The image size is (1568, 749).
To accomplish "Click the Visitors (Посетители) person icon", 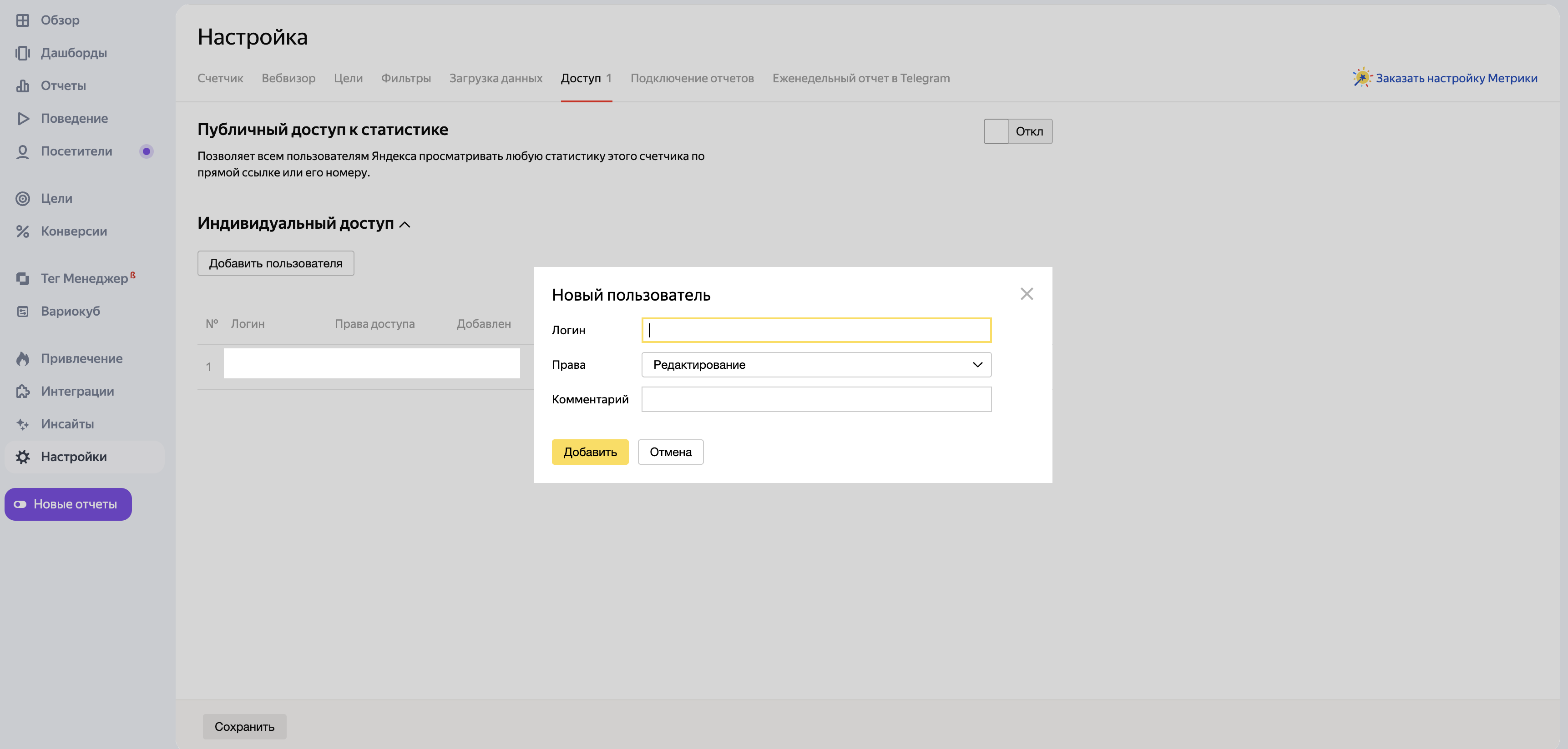I will 22,151.
